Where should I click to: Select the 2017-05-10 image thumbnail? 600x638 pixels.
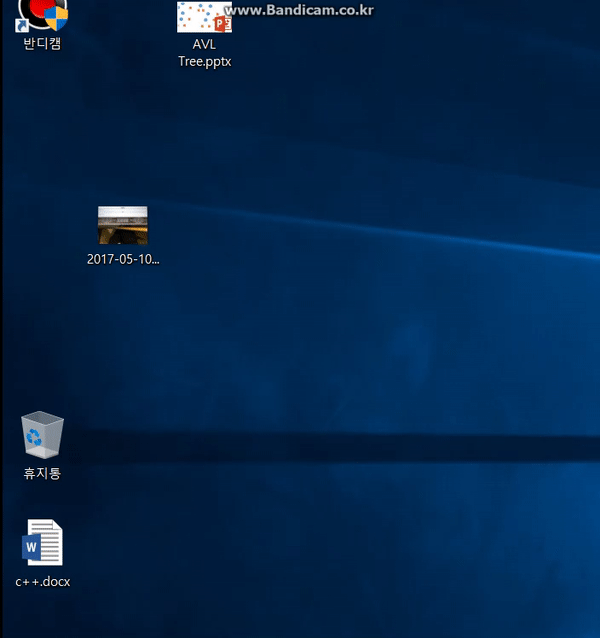(122, 225)
